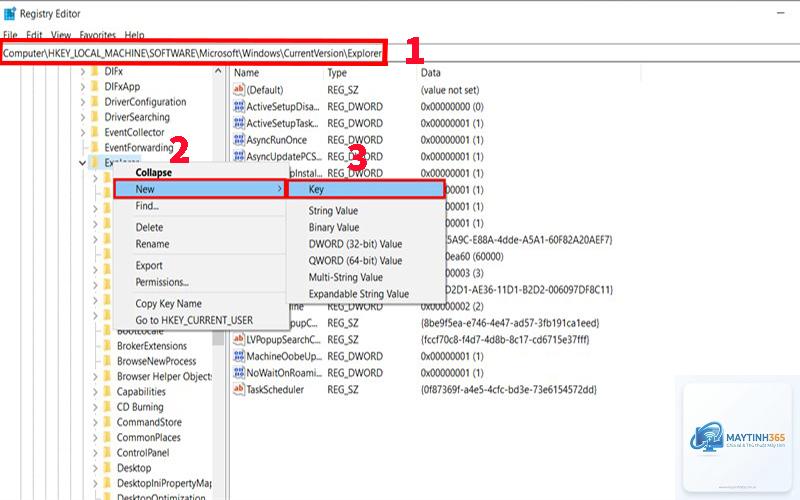Choose Expandable String Value
Image resolution: width=800 pixels, height=500 pixels.
pyautogui.click(x=366, y=294)
